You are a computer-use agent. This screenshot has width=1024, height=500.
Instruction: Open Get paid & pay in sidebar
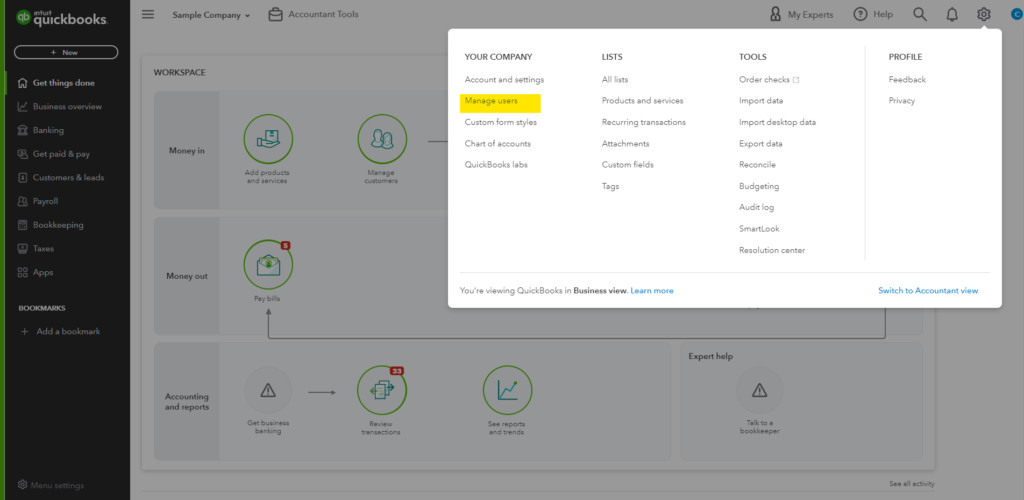(61, 154)
